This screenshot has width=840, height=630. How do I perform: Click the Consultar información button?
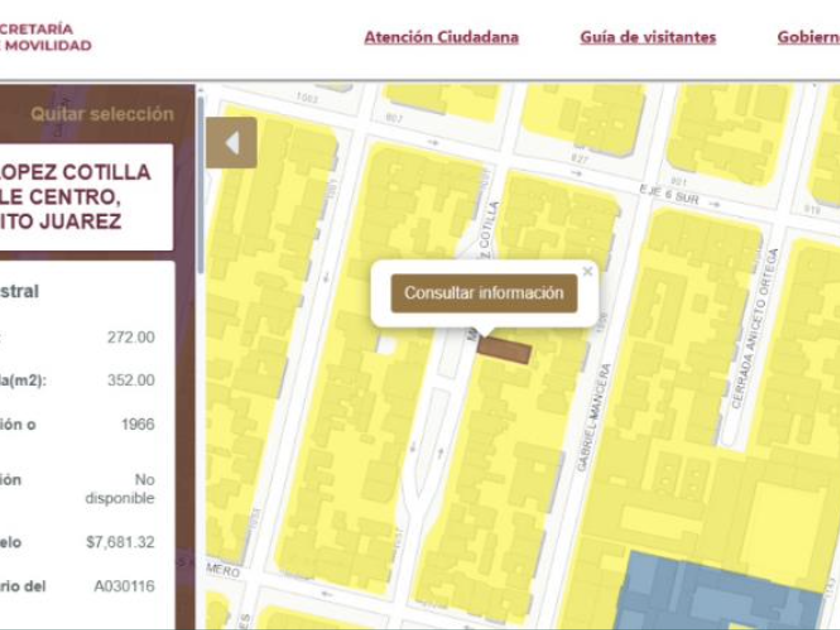[484, 293]
